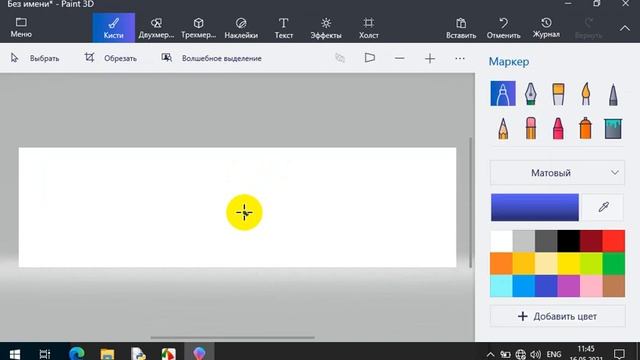Click the horizontal scrollbar below canvas
The width and height of the screenshot is (640, 360).
pos(233,338)
